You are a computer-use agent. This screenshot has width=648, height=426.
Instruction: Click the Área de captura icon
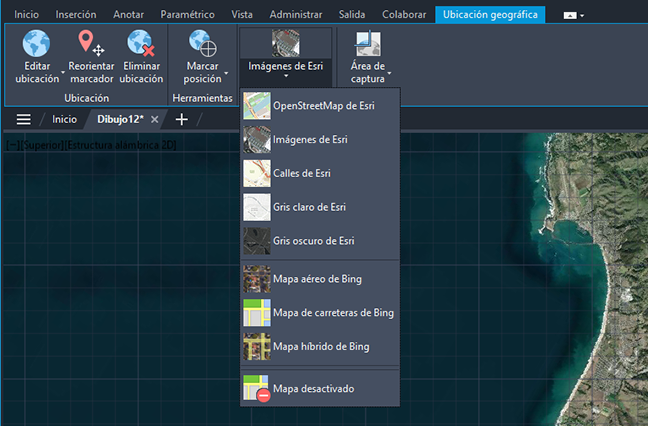(368, 43)
